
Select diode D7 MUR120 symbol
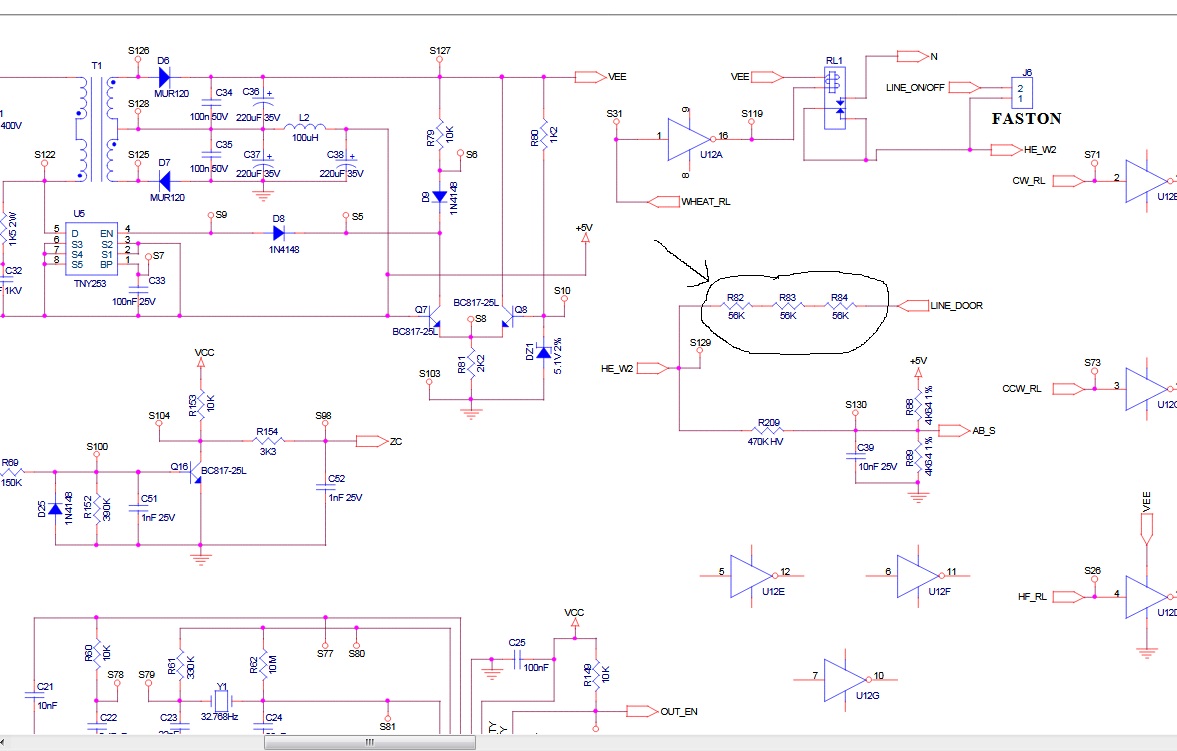tap(164, 181)
